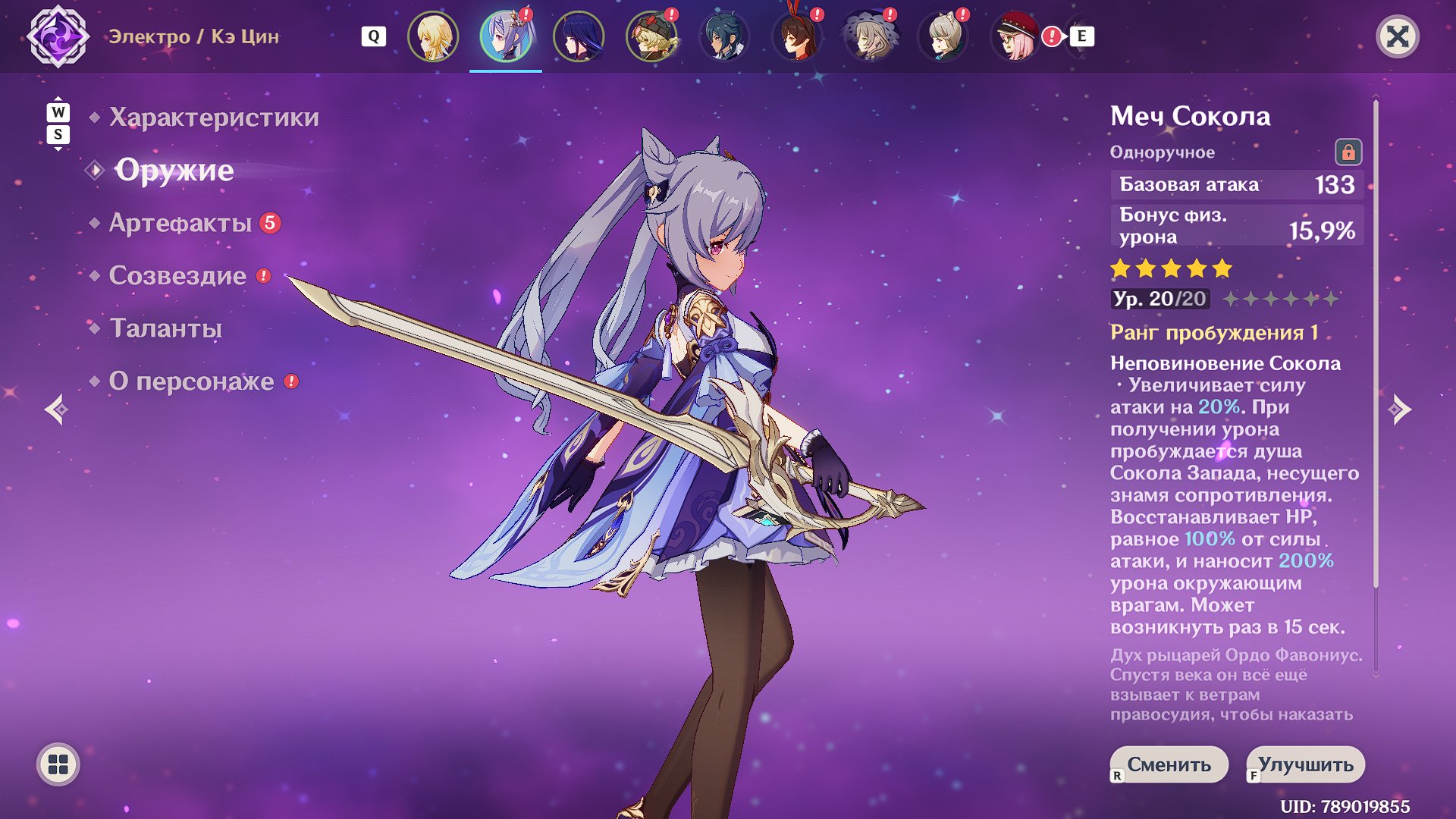This screenshot has height=819, width=1456.
Task: Select the dark blue-haired Kaeya portrait
Action: [724, 36]
